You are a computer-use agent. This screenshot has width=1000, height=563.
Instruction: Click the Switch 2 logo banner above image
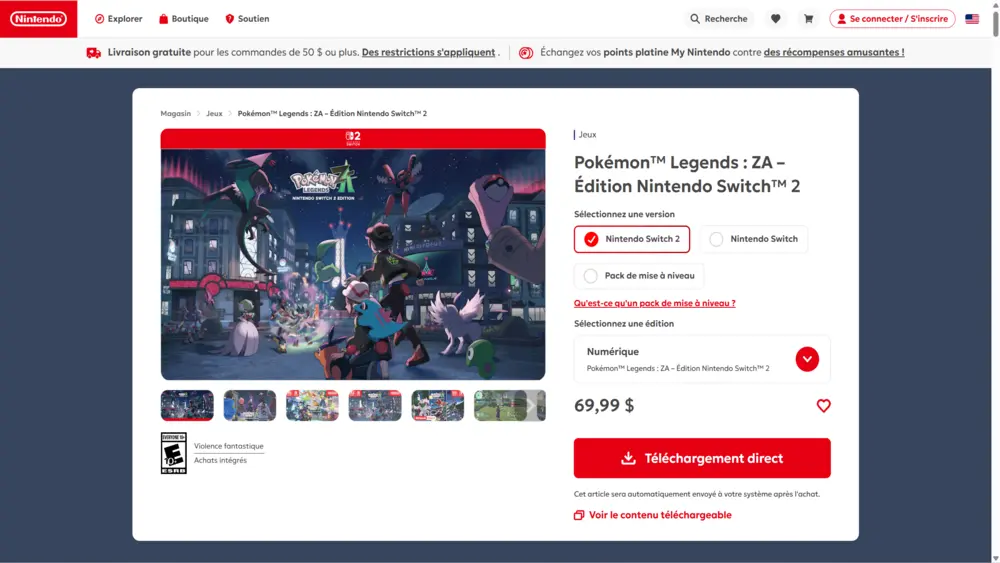pos(353,138)
